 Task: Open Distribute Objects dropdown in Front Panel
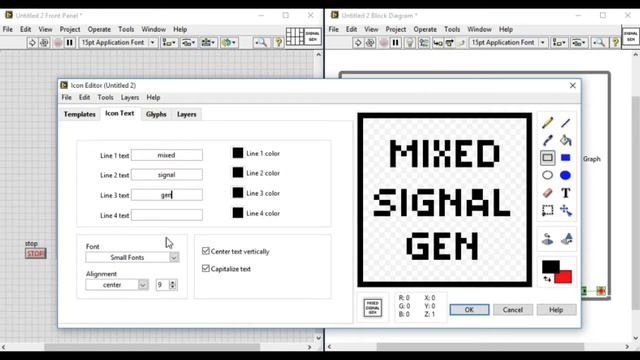pos(188,42)
